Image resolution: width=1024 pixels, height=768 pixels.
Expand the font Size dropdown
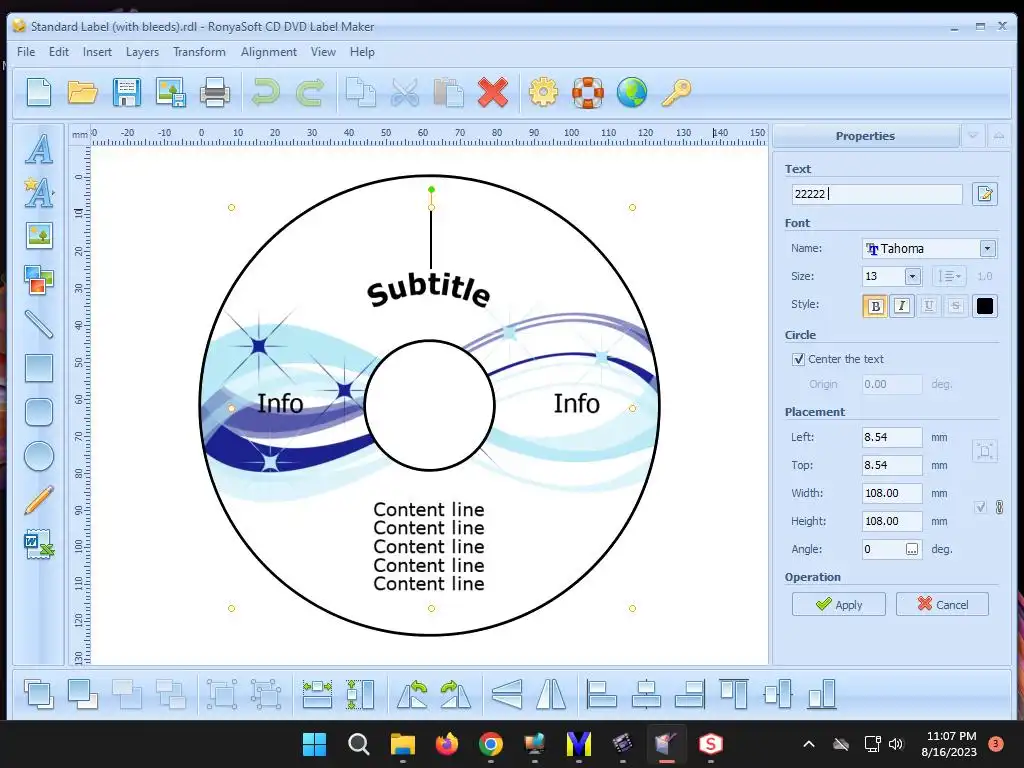[912, 276]
